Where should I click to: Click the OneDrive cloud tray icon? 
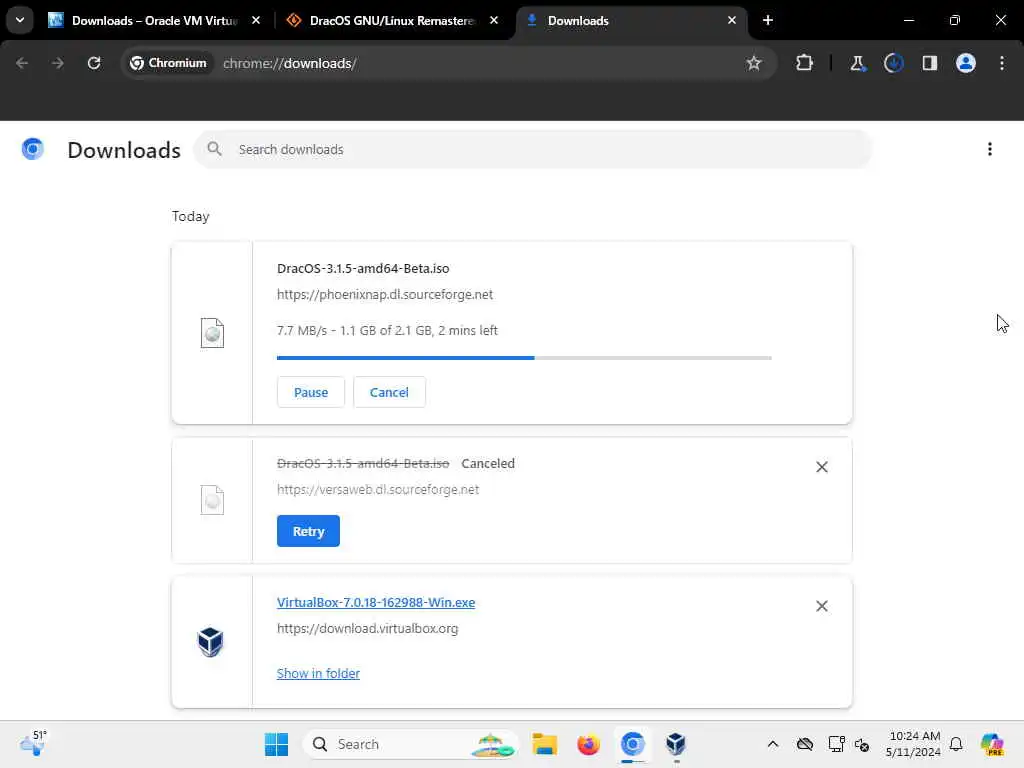click(805, 744)
